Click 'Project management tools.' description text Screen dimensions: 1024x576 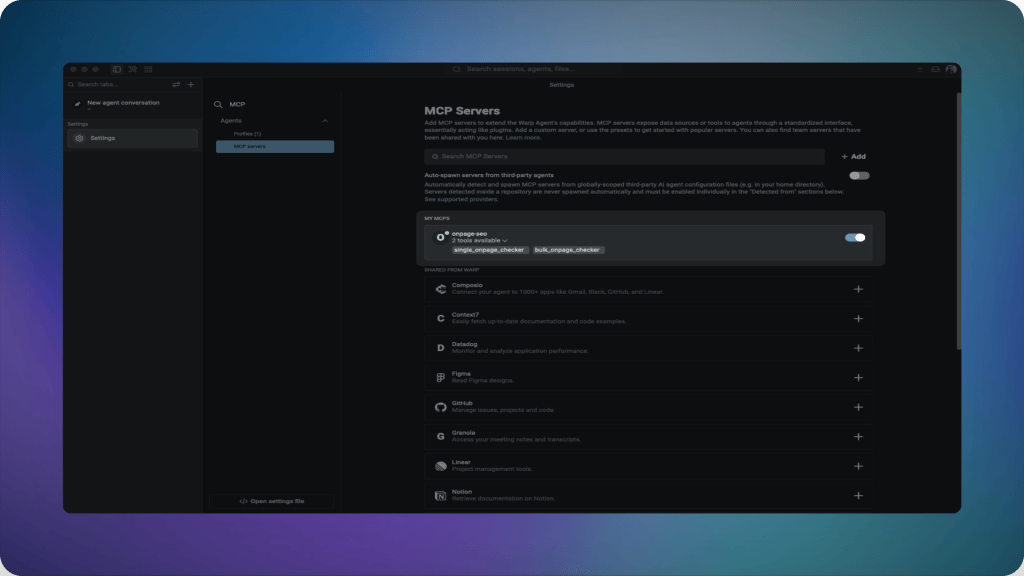(492, 470)
